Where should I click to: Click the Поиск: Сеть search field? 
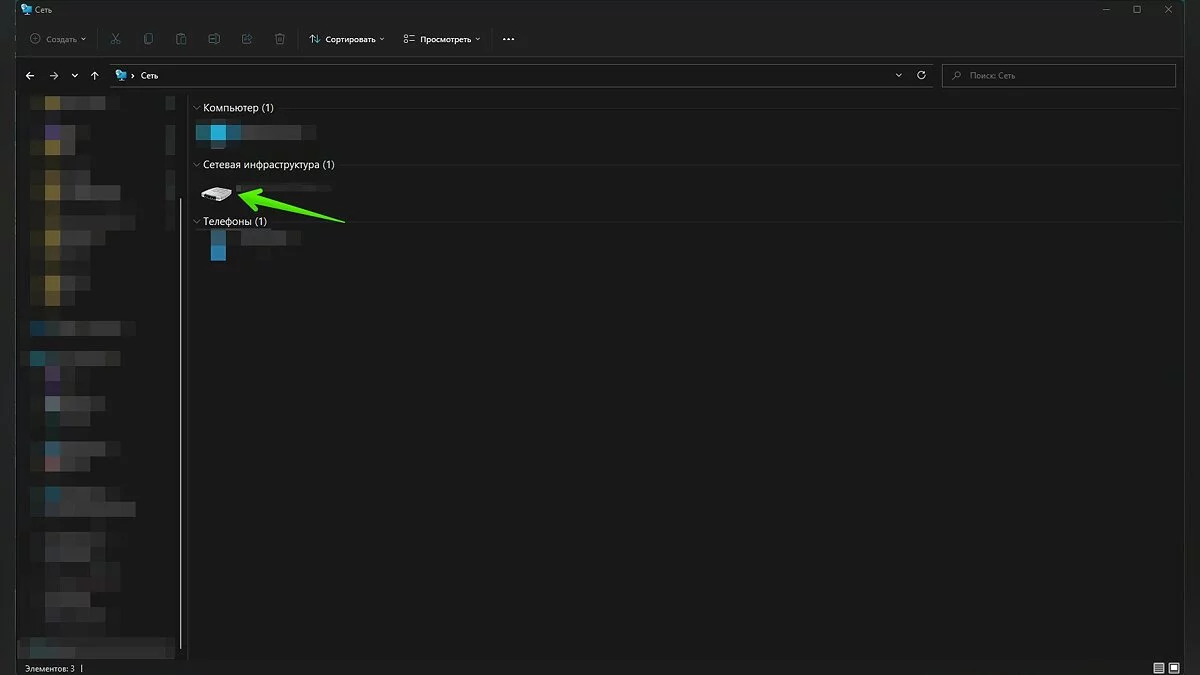click(1059, 75)
